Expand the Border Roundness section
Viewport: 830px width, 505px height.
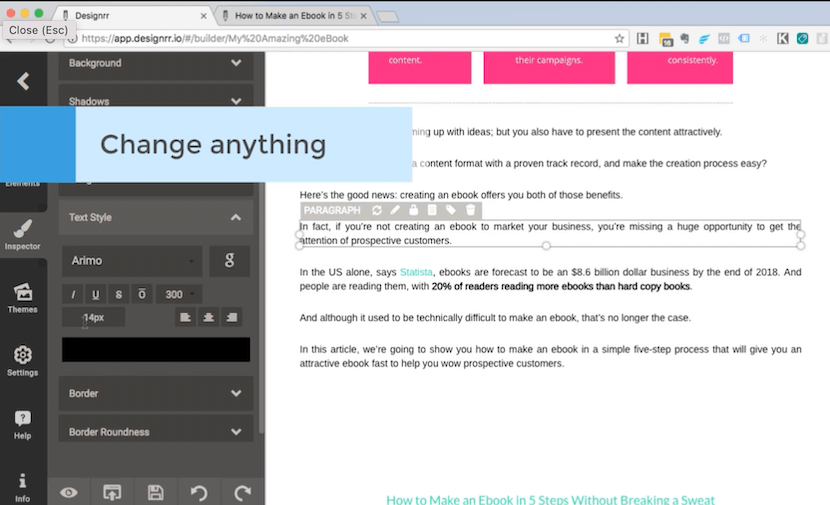(155, 432)
